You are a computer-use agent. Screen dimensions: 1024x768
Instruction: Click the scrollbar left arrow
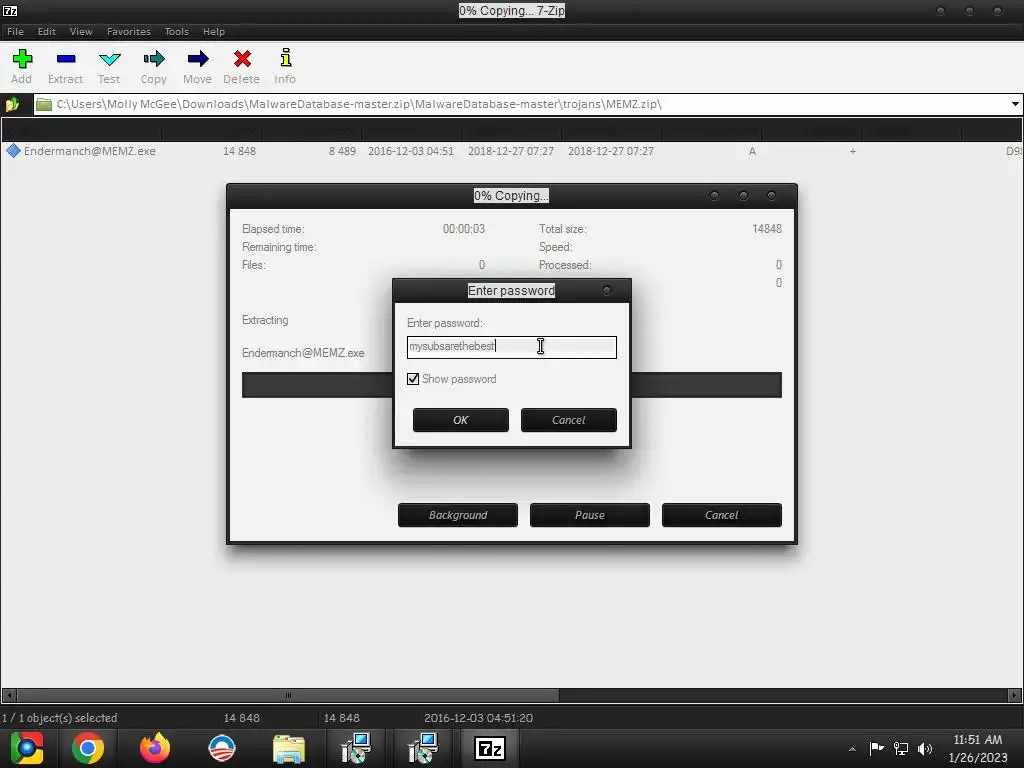(8, 696)
